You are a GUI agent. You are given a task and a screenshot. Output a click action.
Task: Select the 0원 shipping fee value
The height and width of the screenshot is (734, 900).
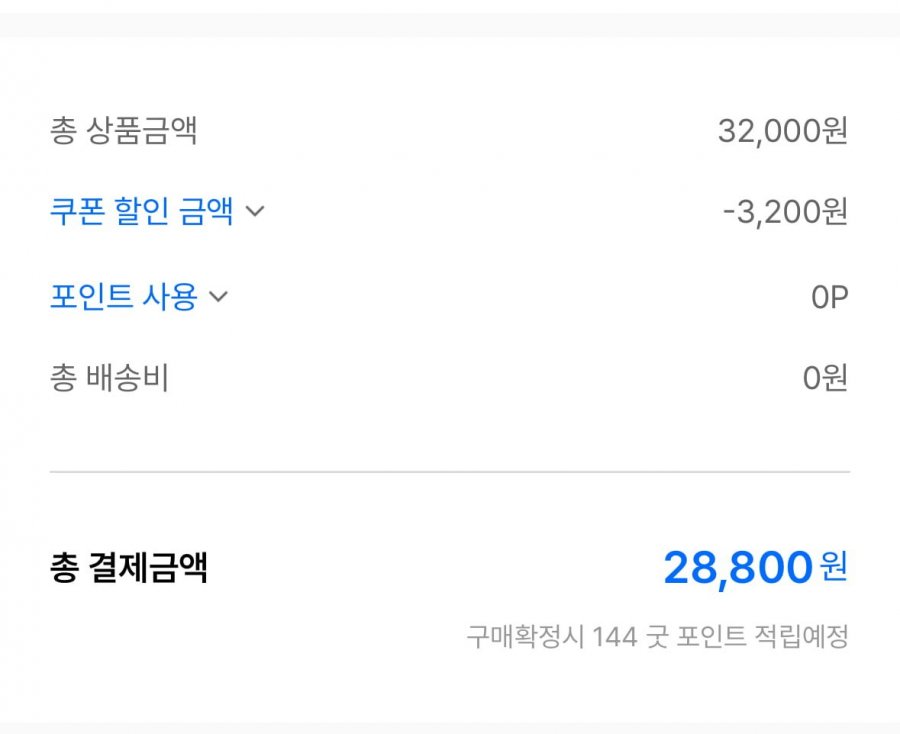pos(825,379)
